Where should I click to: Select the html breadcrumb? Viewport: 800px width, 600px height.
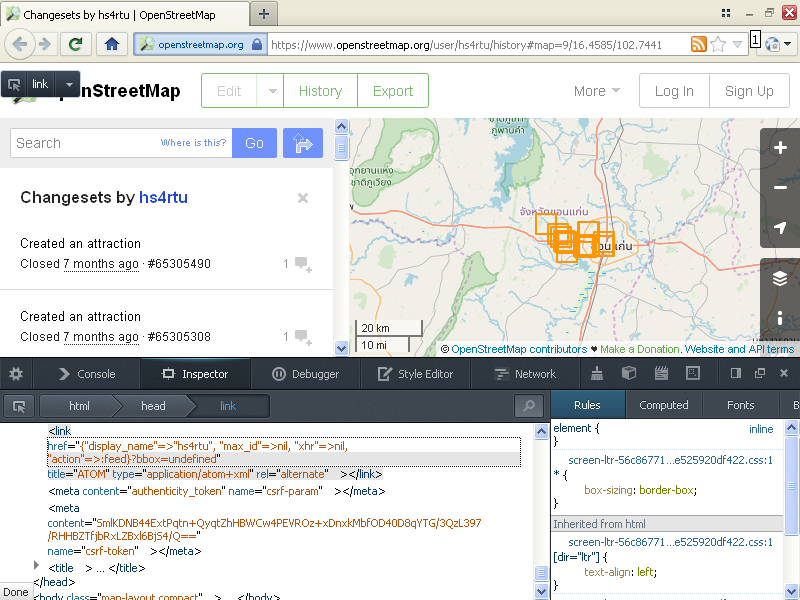tap(79, 406)
